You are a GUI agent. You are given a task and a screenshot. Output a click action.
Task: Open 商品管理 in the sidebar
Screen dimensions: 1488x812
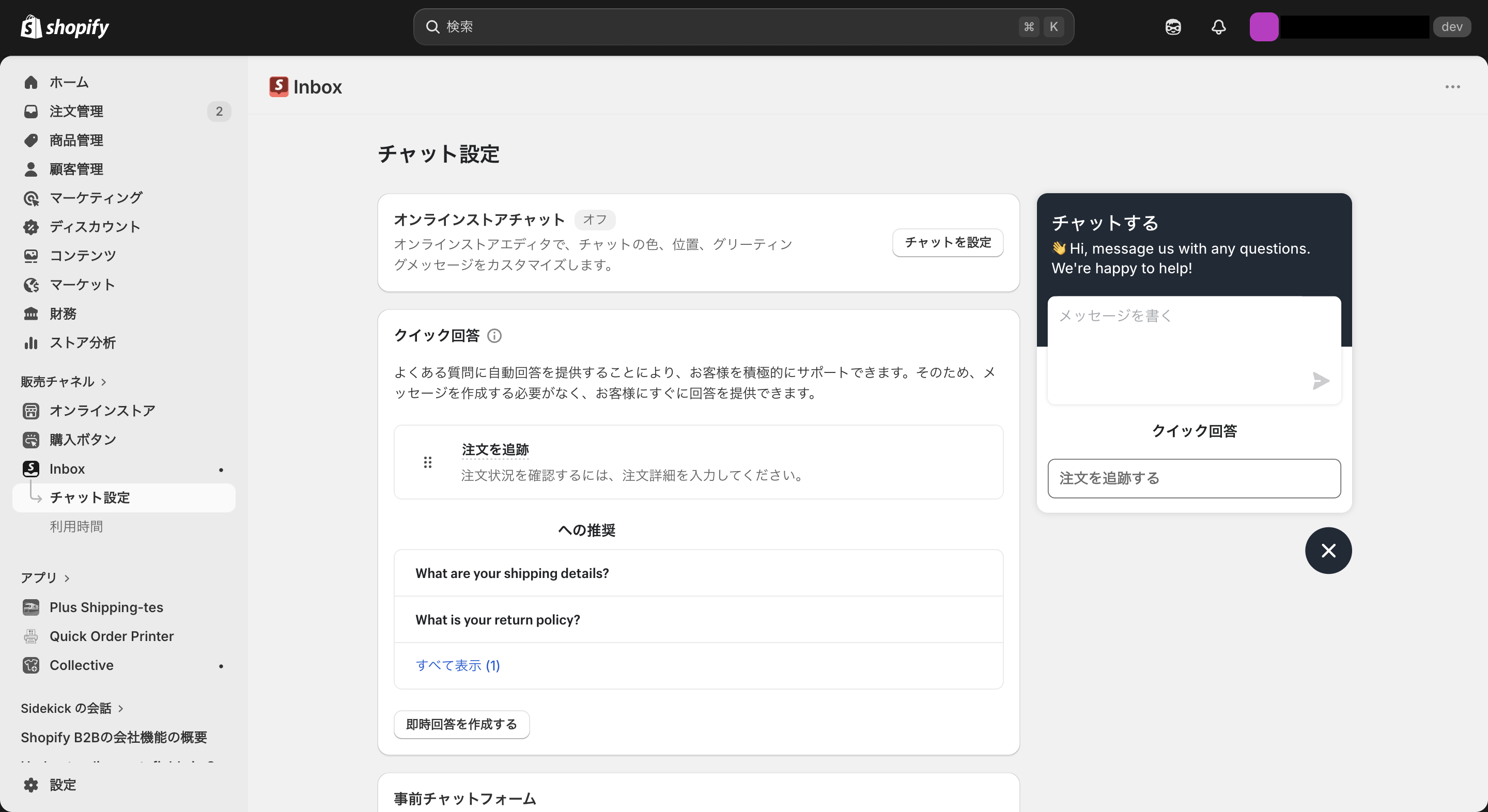pyautogui.click(x=76, y=140)
